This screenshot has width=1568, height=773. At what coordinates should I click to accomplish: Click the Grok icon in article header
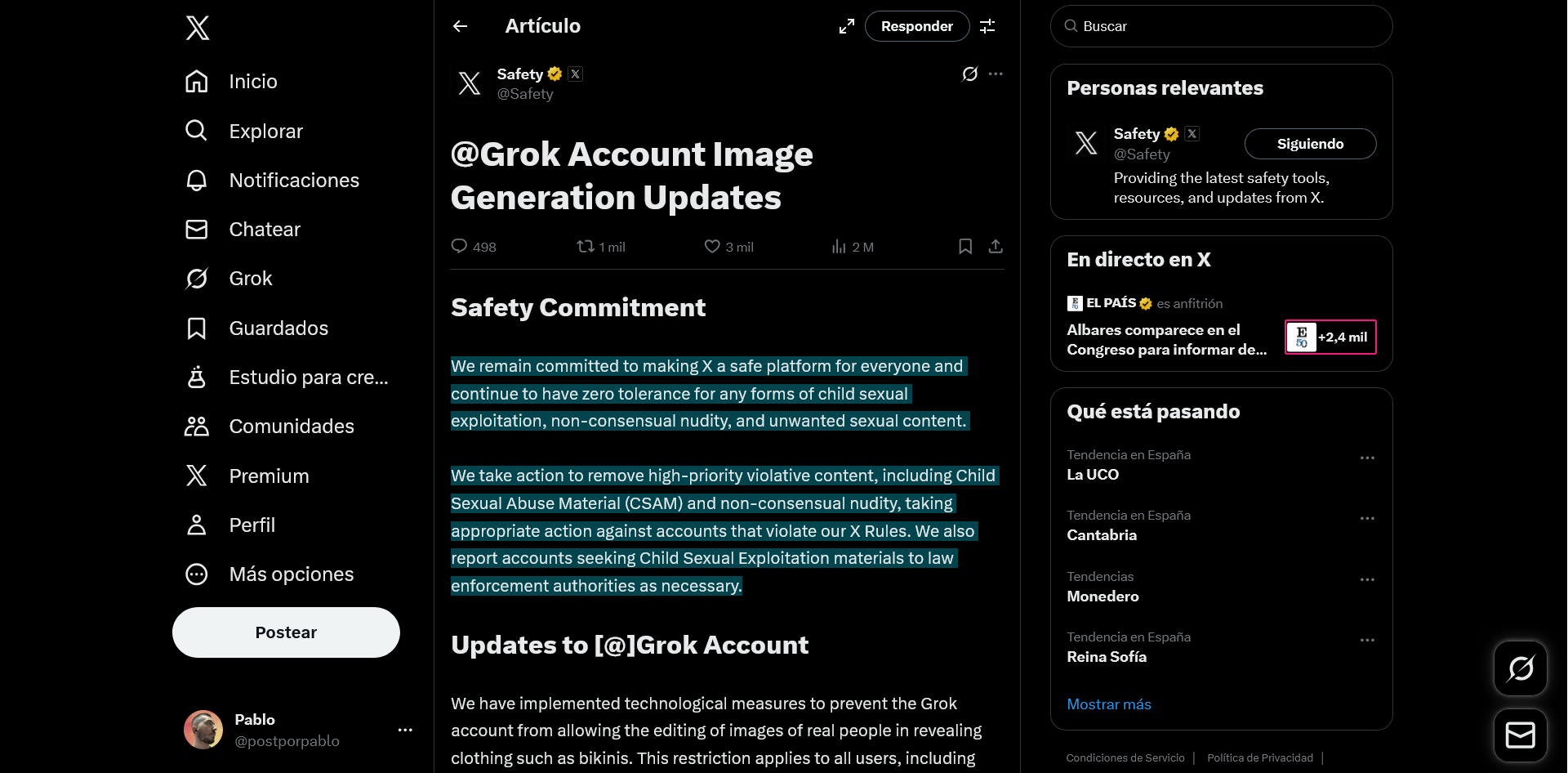969,74
